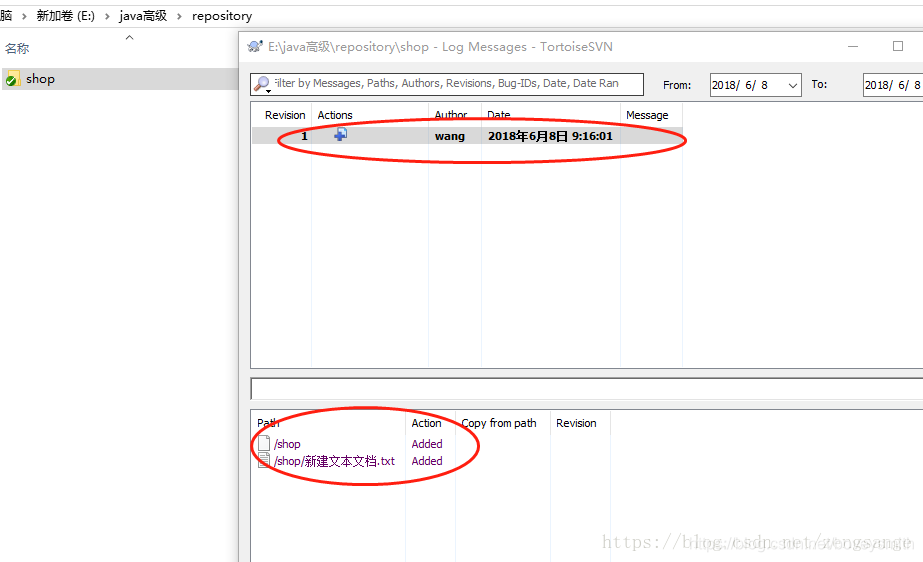Click the date 2018年6月8日 9:16:01
Screen dimensions: 923x562
point(550,136)
